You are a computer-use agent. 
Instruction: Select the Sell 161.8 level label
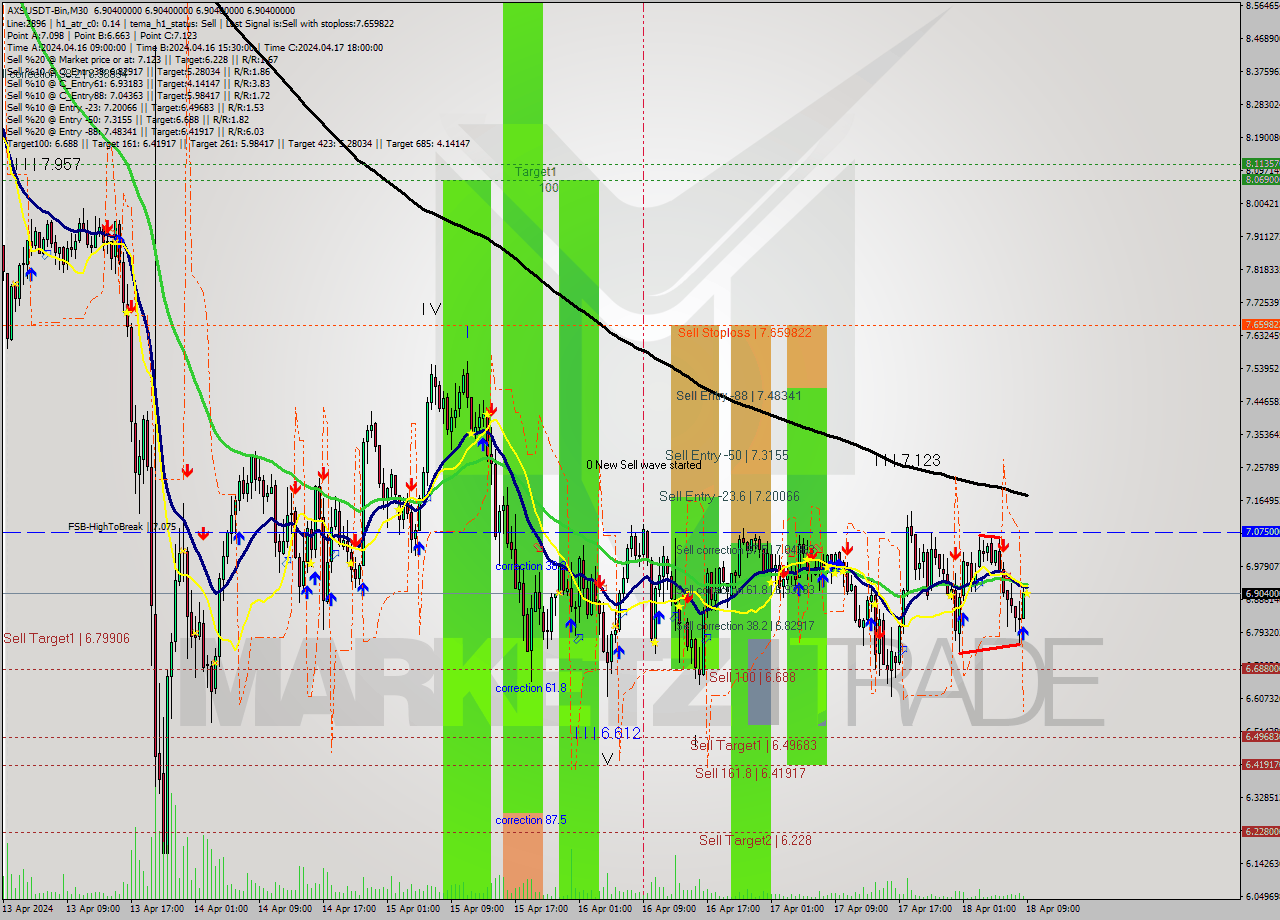pos(750,773)
